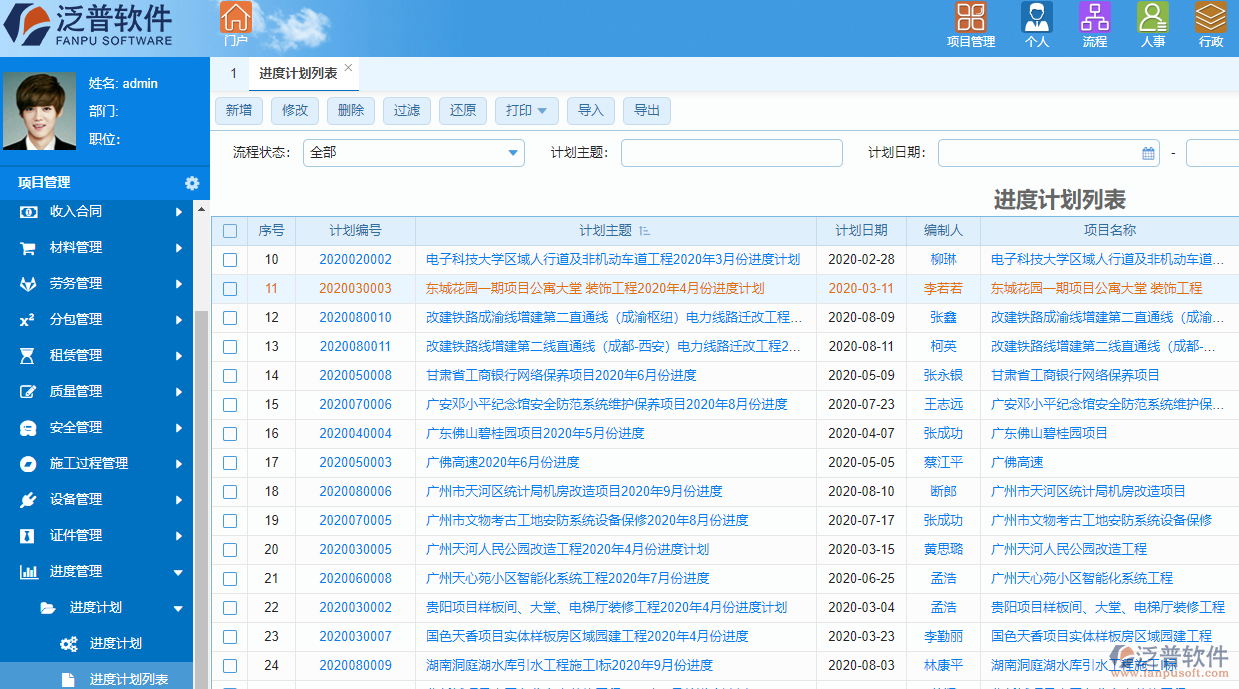Image resolution: width=1239 pixels, height=689 pixels.
Task: Click the sidebar vertical scrollbar
Action: tap(202, 500)
